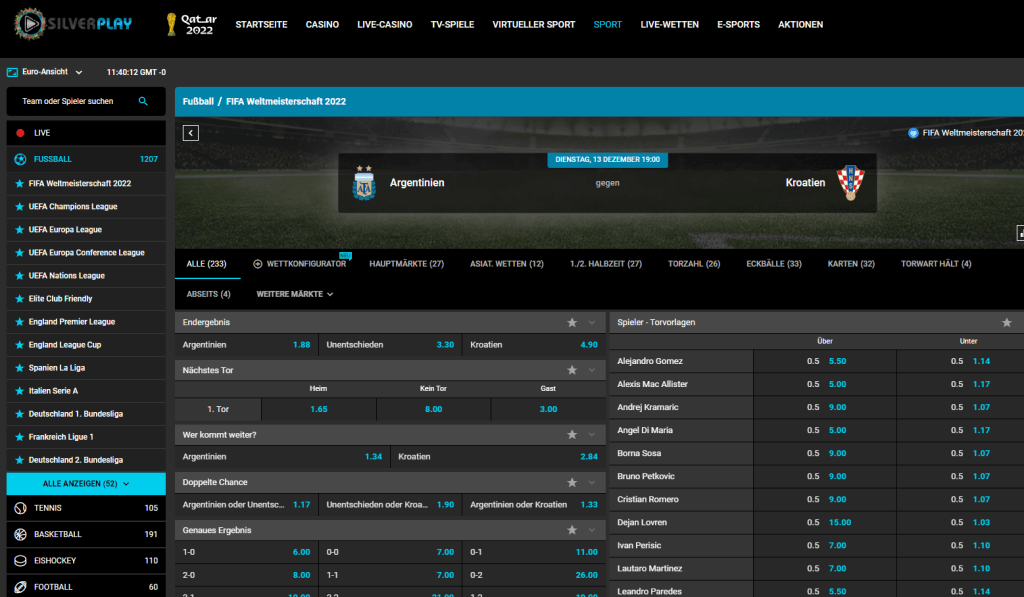Click the FIFA Weltmeisterschaft globe icon in banner
This screenshot has height=597, width=1024.
pyautogui.click(x=913, y=133)
